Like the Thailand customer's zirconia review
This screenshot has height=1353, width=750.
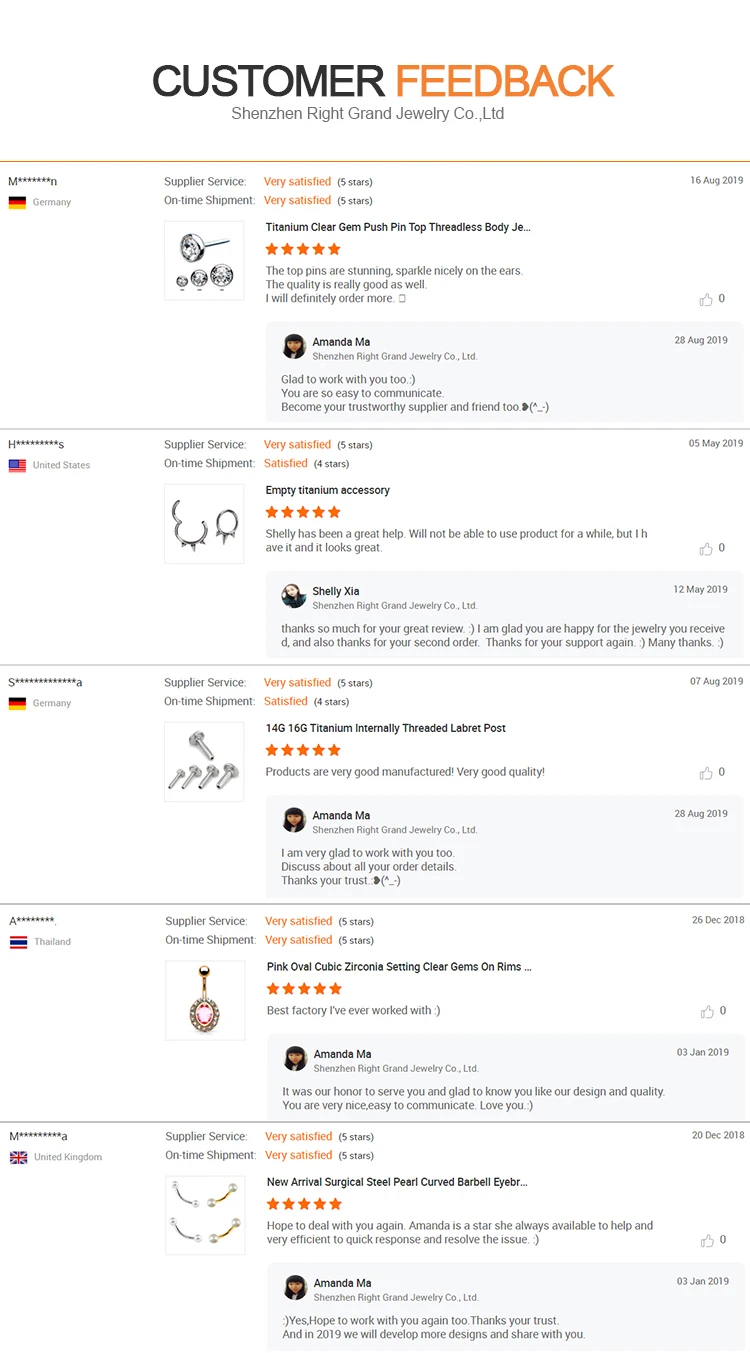click(707, 1011)
